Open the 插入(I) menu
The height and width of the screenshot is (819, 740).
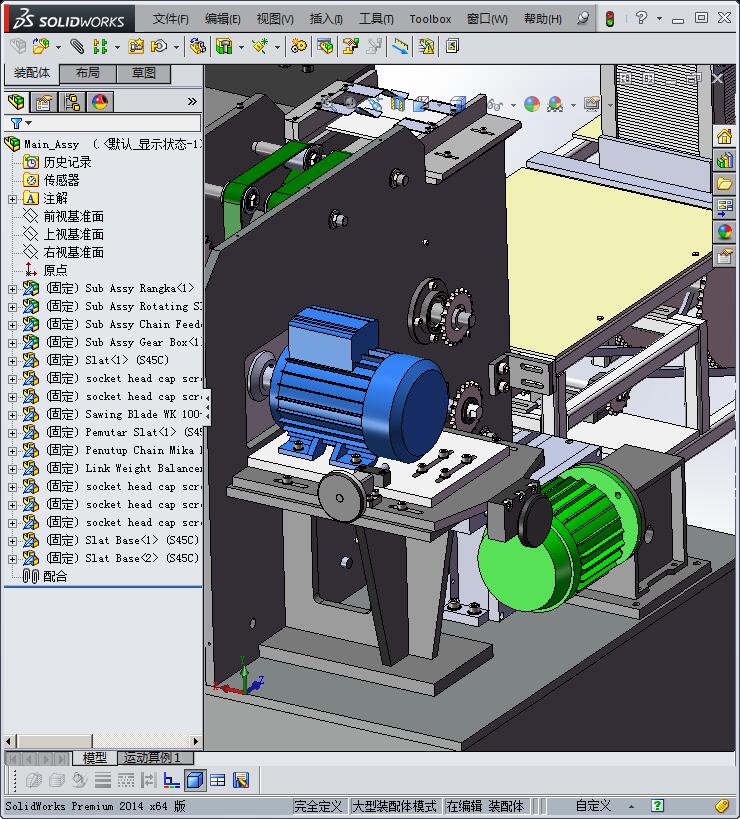[x=326, y=19]
